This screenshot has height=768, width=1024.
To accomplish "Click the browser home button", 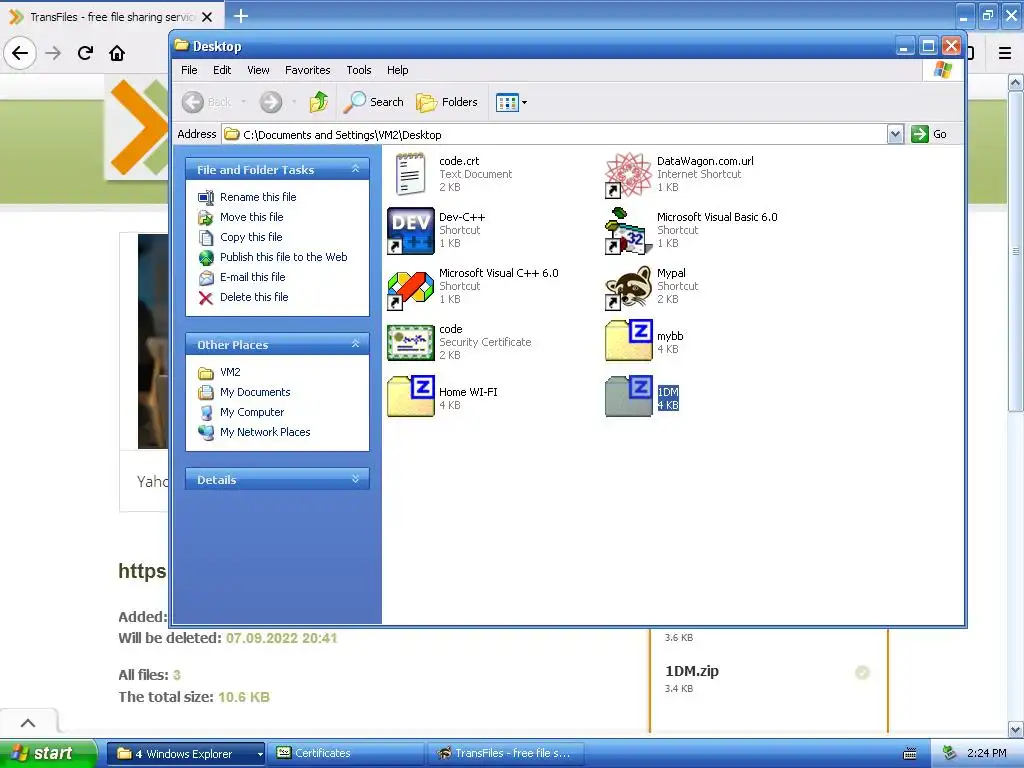I will pyautogui.click(x=117, y=53).
